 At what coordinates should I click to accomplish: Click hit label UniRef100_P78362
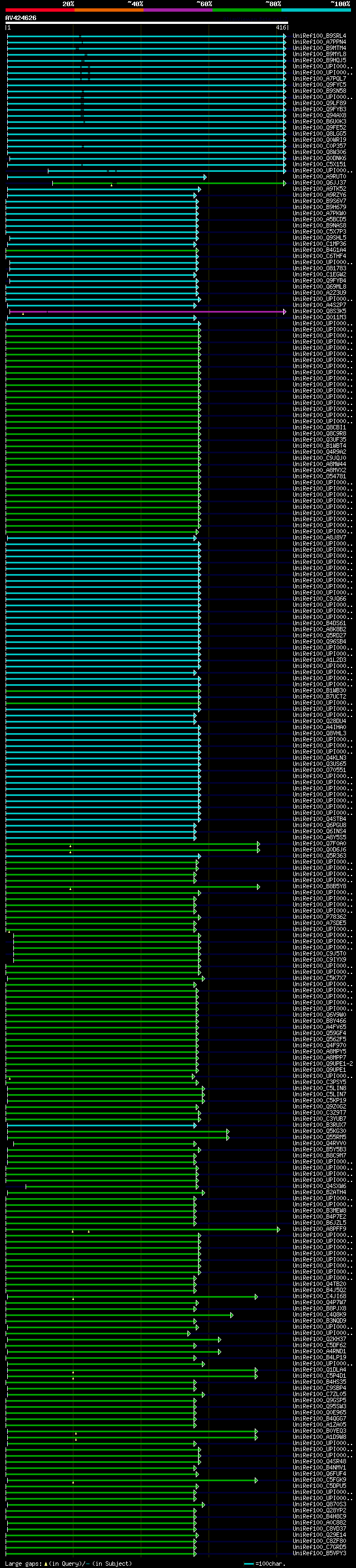point(319,917)
